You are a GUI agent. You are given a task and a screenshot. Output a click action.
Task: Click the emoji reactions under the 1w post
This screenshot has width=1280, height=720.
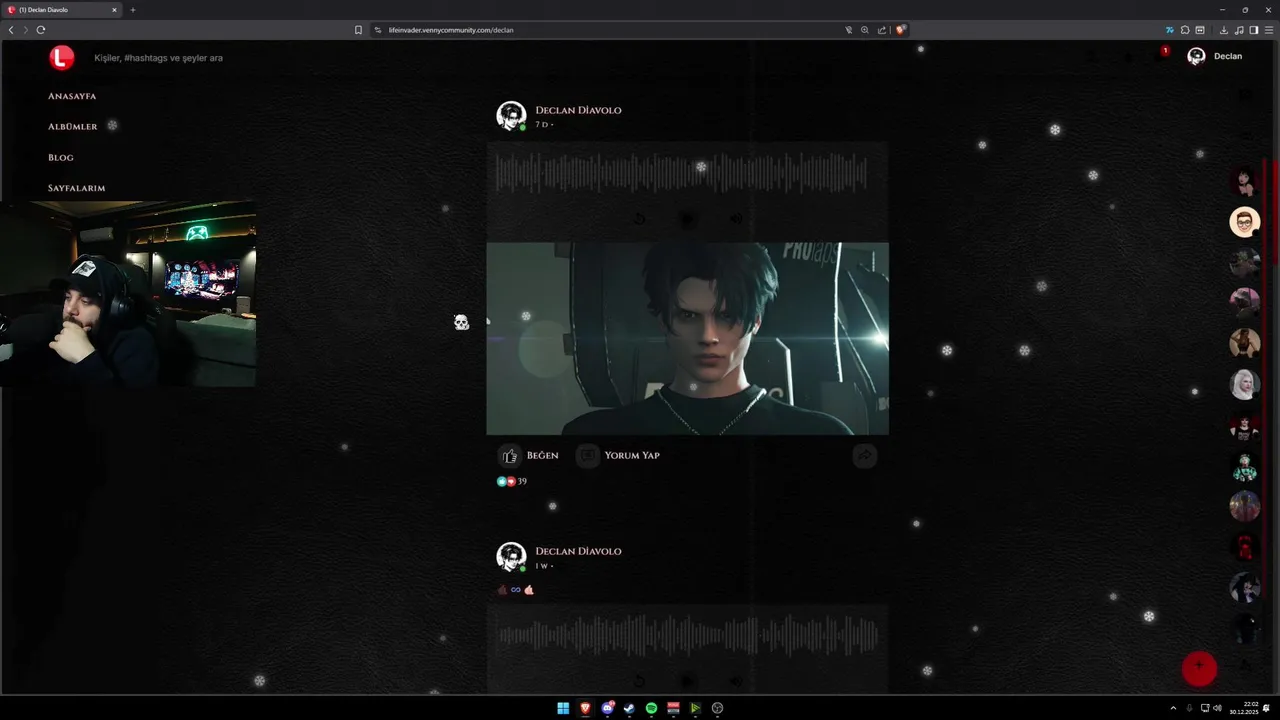(x=516, y=590)
